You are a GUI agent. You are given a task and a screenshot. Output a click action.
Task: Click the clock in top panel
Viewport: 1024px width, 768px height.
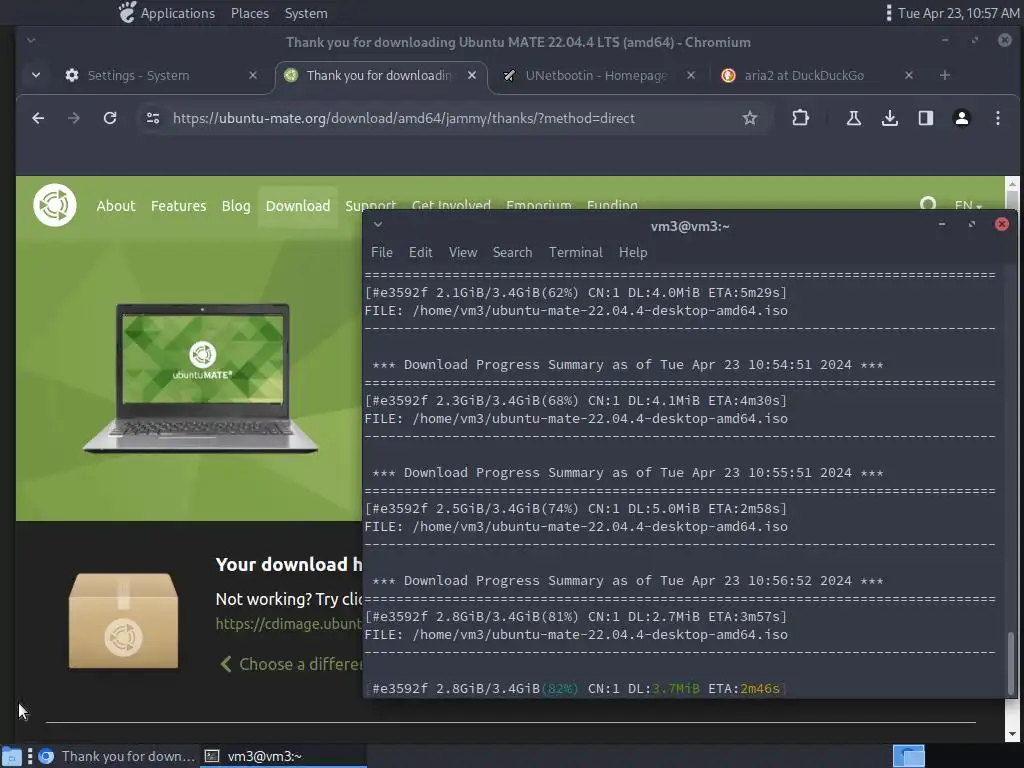[958, 13]
